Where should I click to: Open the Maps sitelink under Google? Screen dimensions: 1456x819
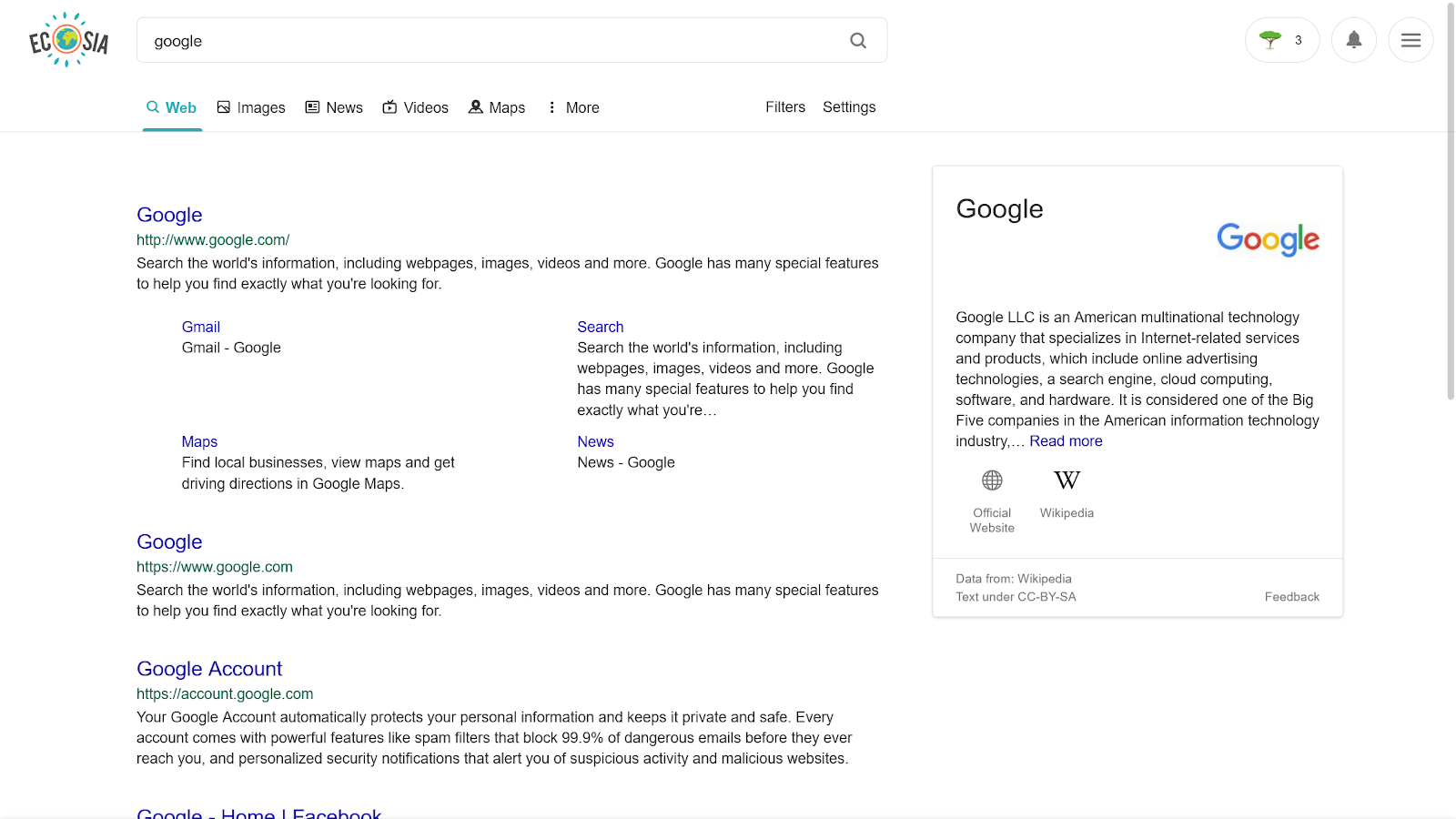point(199,441)
